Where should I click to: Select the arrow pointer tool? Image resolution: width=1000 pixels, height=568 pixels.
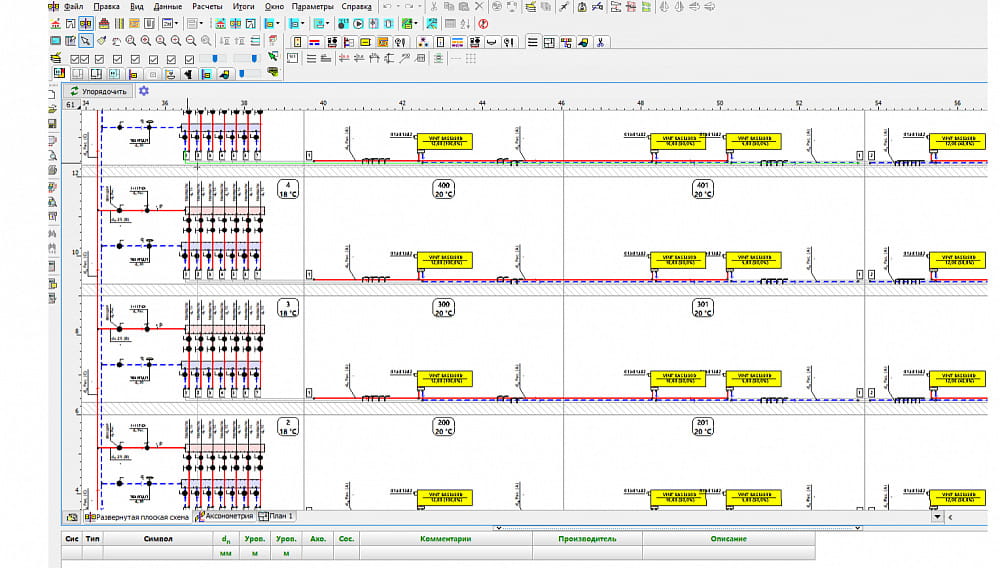86,41
